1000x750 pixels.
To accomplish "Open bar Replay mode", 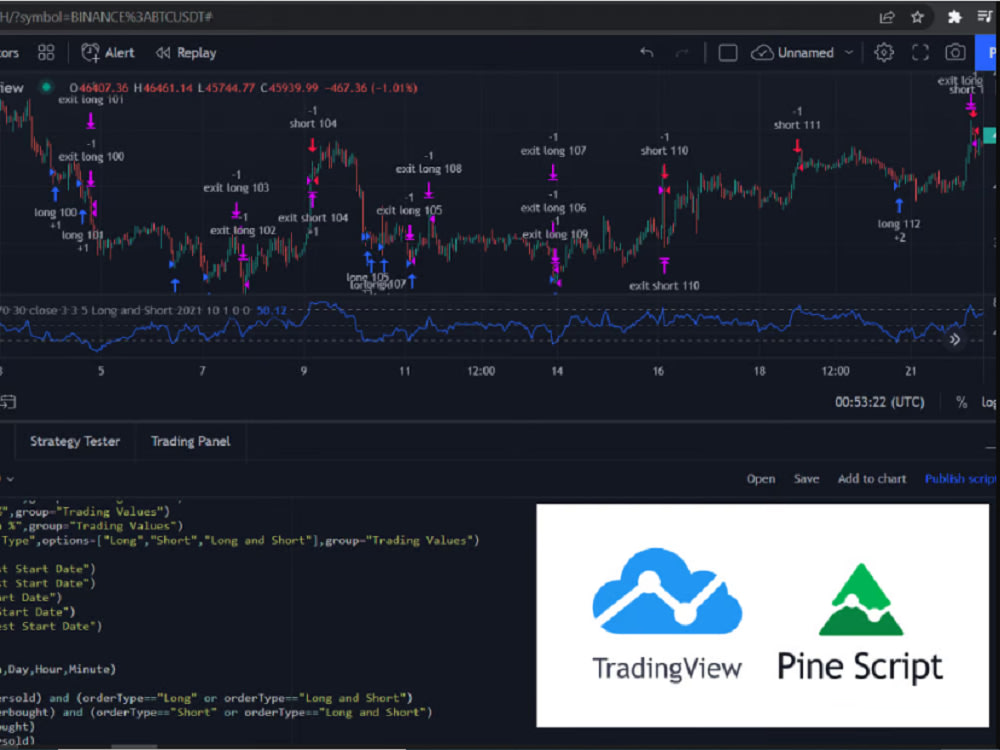I will pos(185,52).
